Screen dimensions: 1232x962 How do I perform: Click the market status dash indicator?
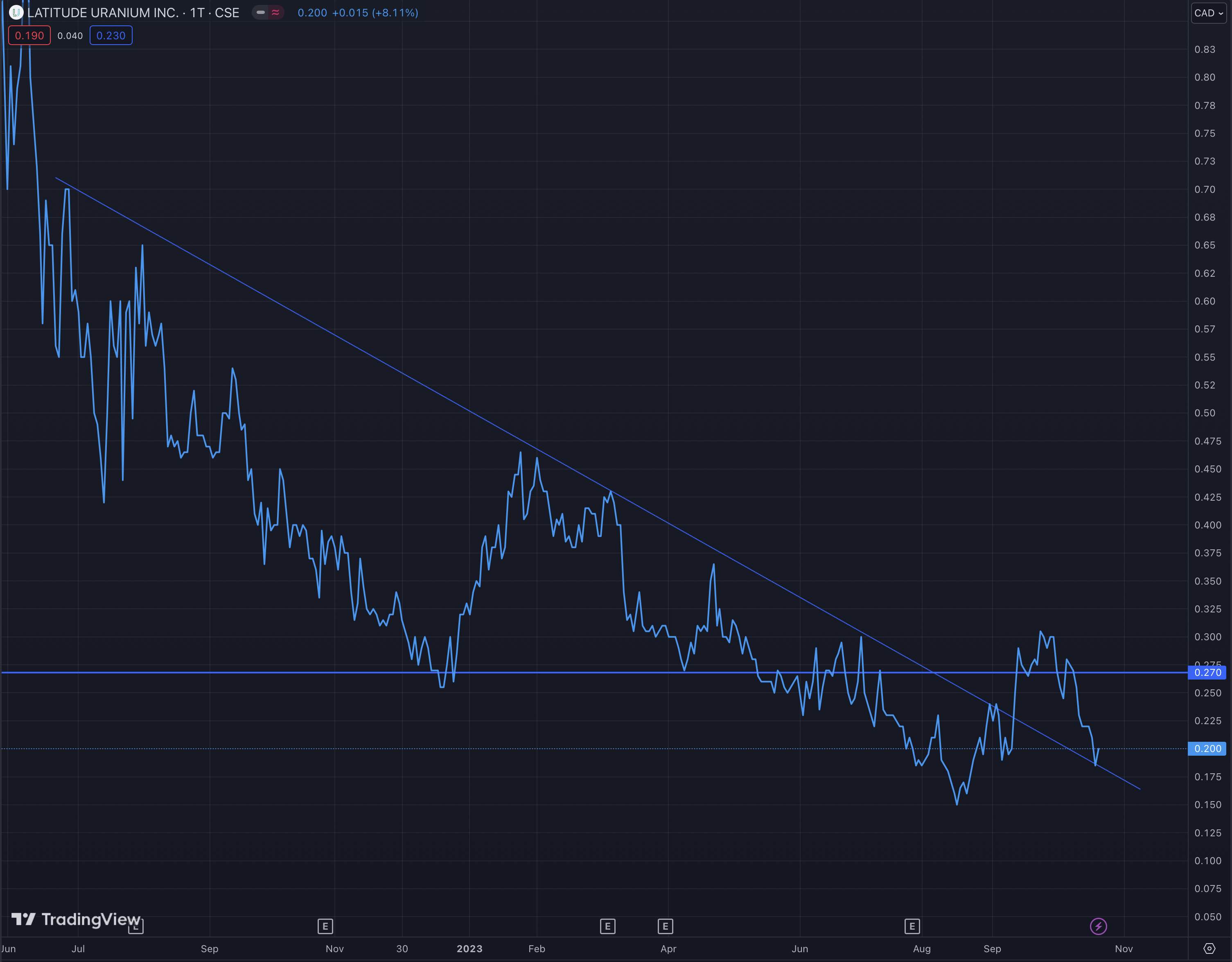point(261,12)
